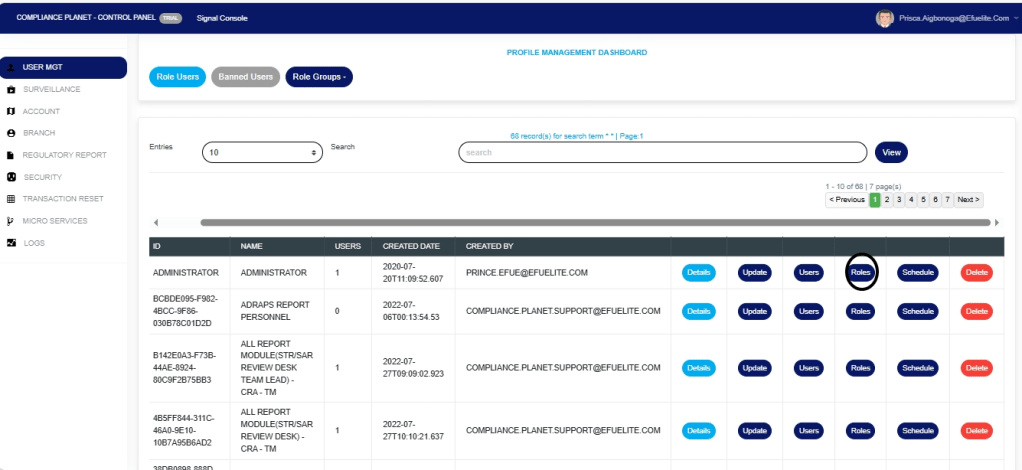The image size is (1022, 470).
Task: Delete the ADMINISTRATOR role group
Action: (976, 272)
